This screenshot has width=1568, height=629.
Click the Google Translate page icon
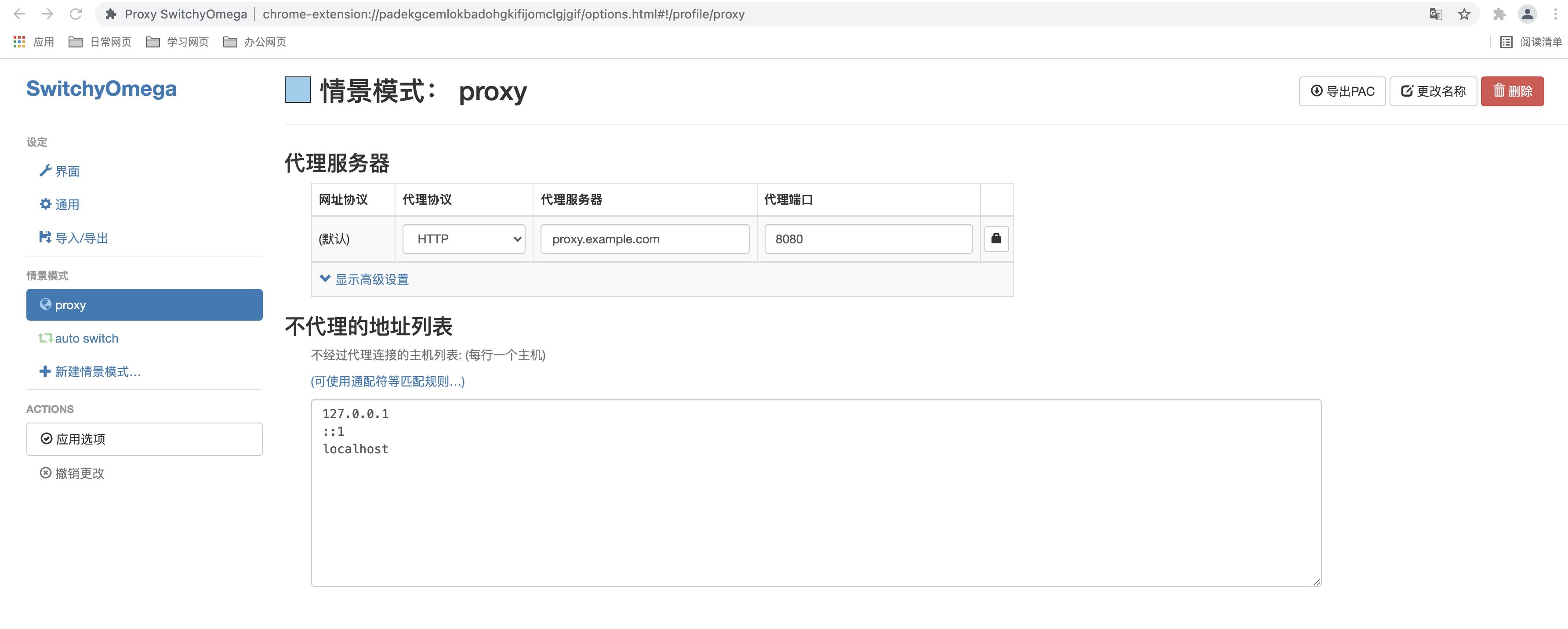point(1435,14)
